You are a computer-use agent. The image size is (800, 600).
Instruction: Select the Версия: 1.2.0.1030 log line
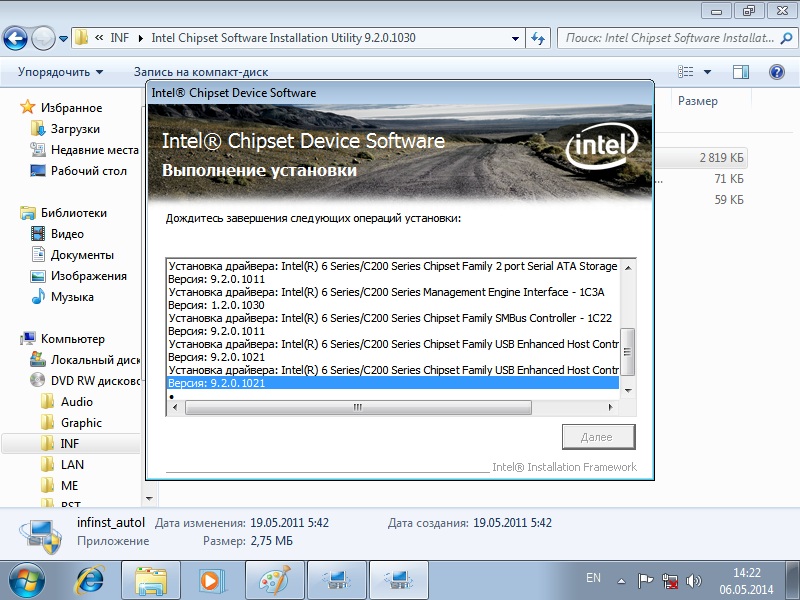click(216, 306)
